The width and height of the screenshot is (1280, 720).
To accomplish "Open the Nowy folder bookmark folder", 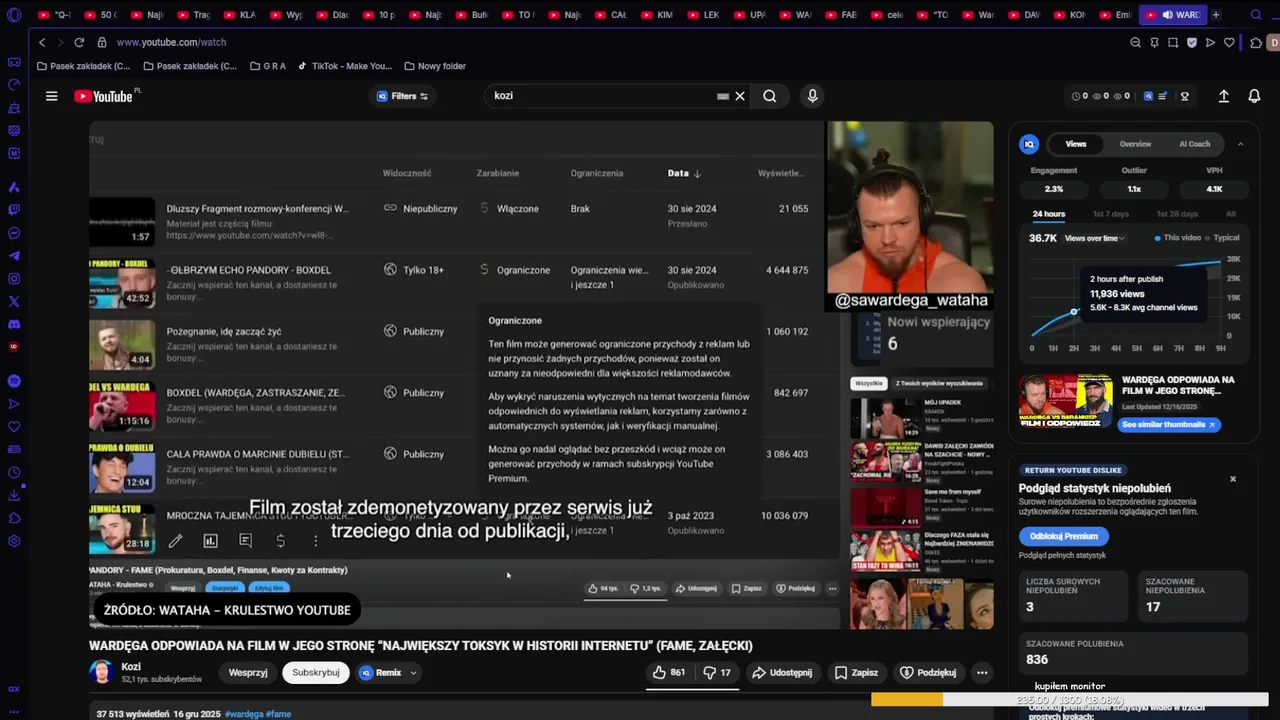I will pos(435,66).
